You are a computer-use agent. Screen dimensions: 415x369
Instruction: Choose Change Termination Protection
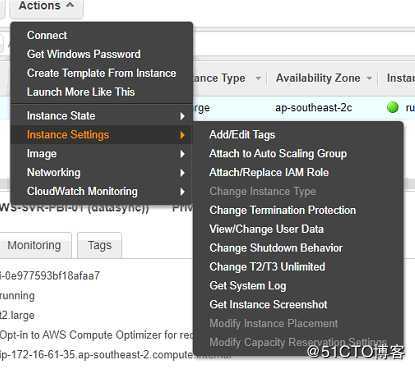[283, 210]
